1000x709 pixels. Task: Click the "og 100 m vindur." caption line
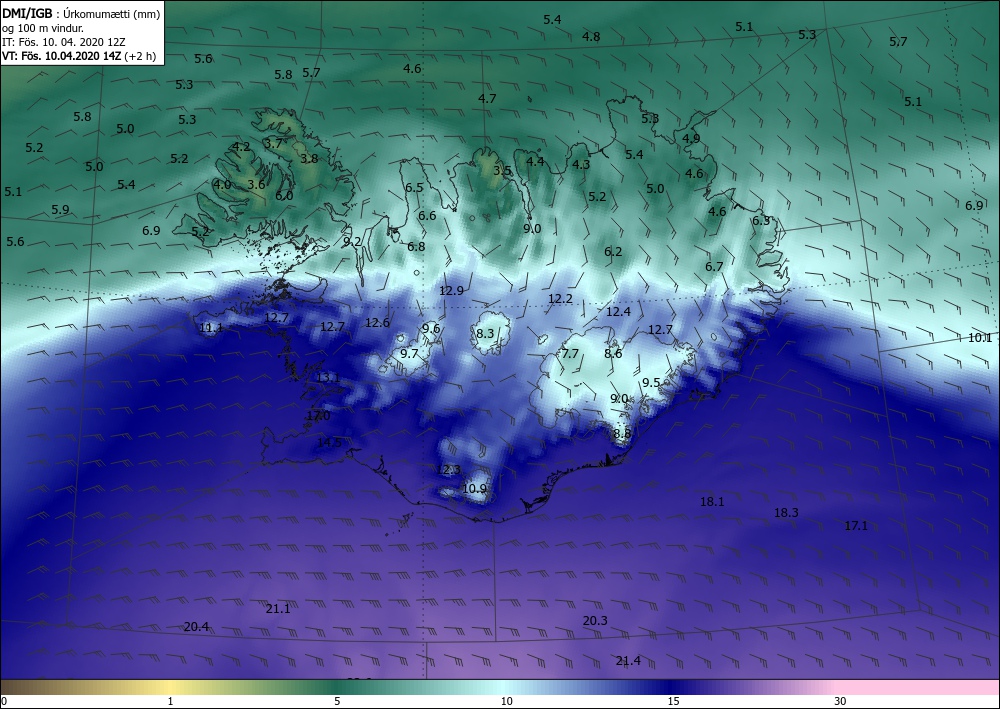tap(43, 28)
